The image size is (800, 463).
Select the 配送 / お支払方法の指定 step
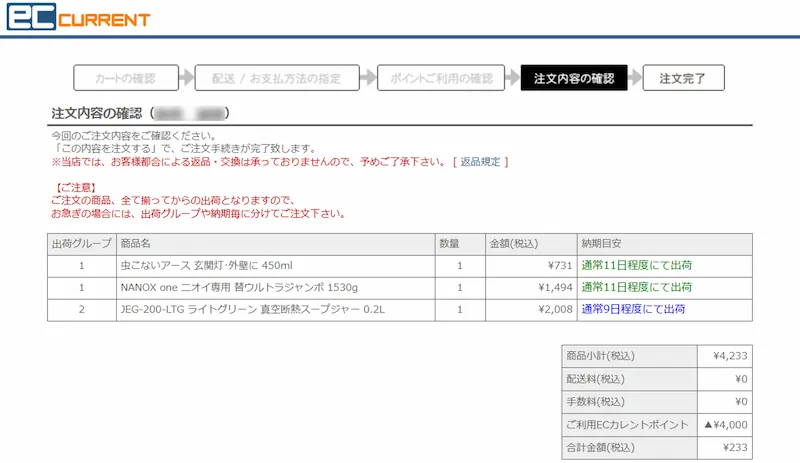pyautogui.click(x=277, y=78)
